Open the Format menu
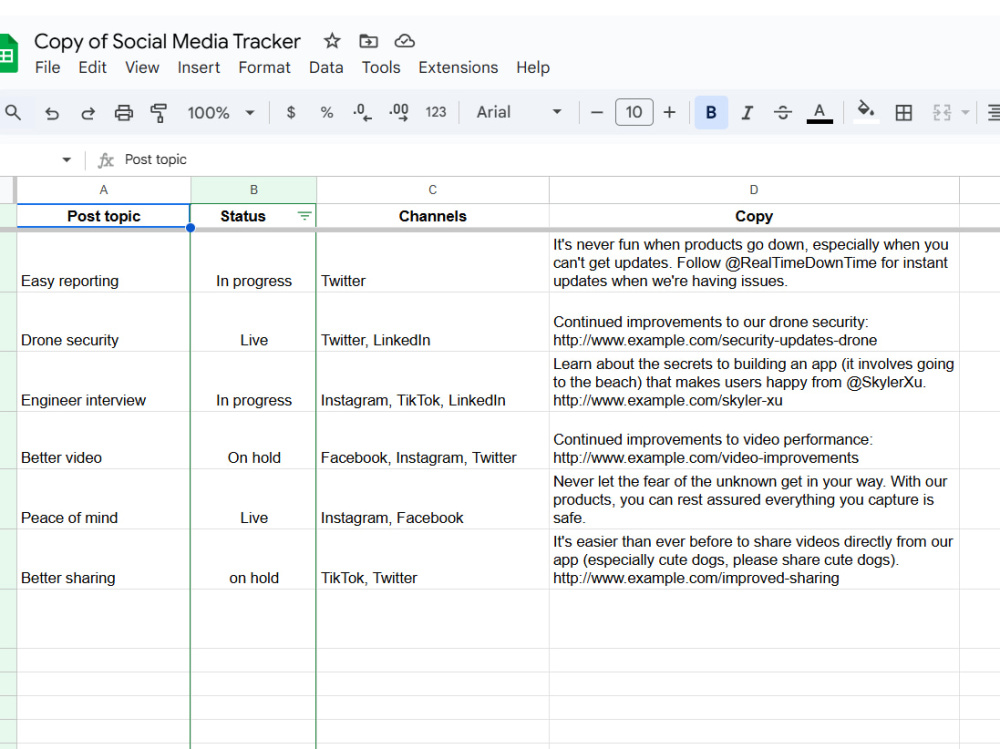 pyautogui.click(x=264, y=68)
